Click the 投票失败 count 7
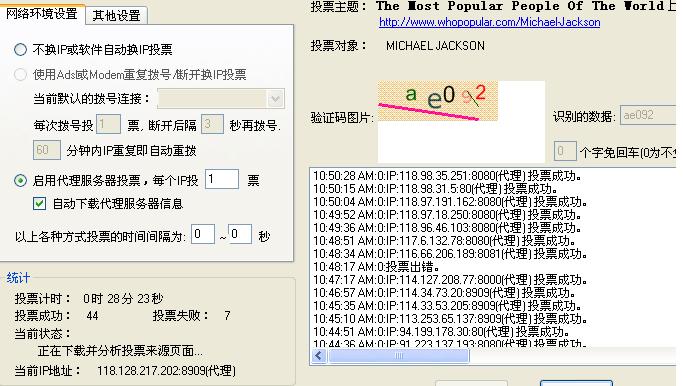683x386 pixels. coord(227,316)
